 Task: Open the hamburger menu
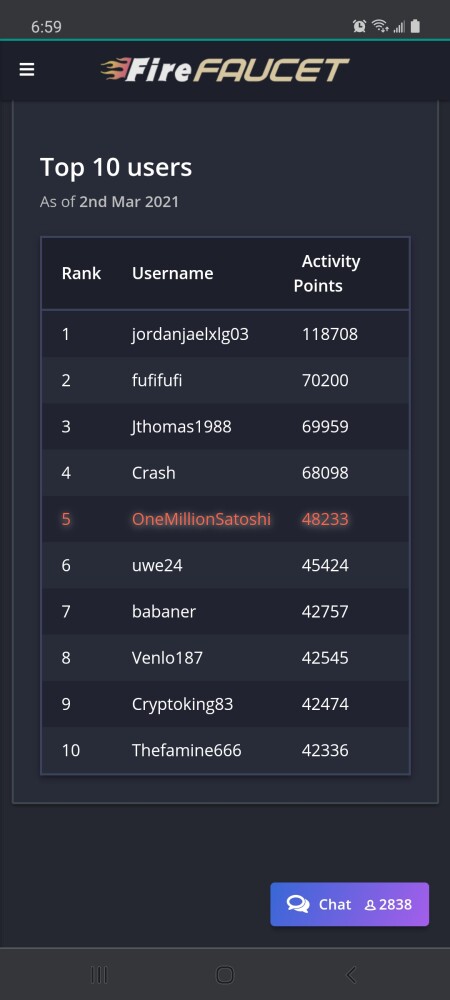coord(27,70)
